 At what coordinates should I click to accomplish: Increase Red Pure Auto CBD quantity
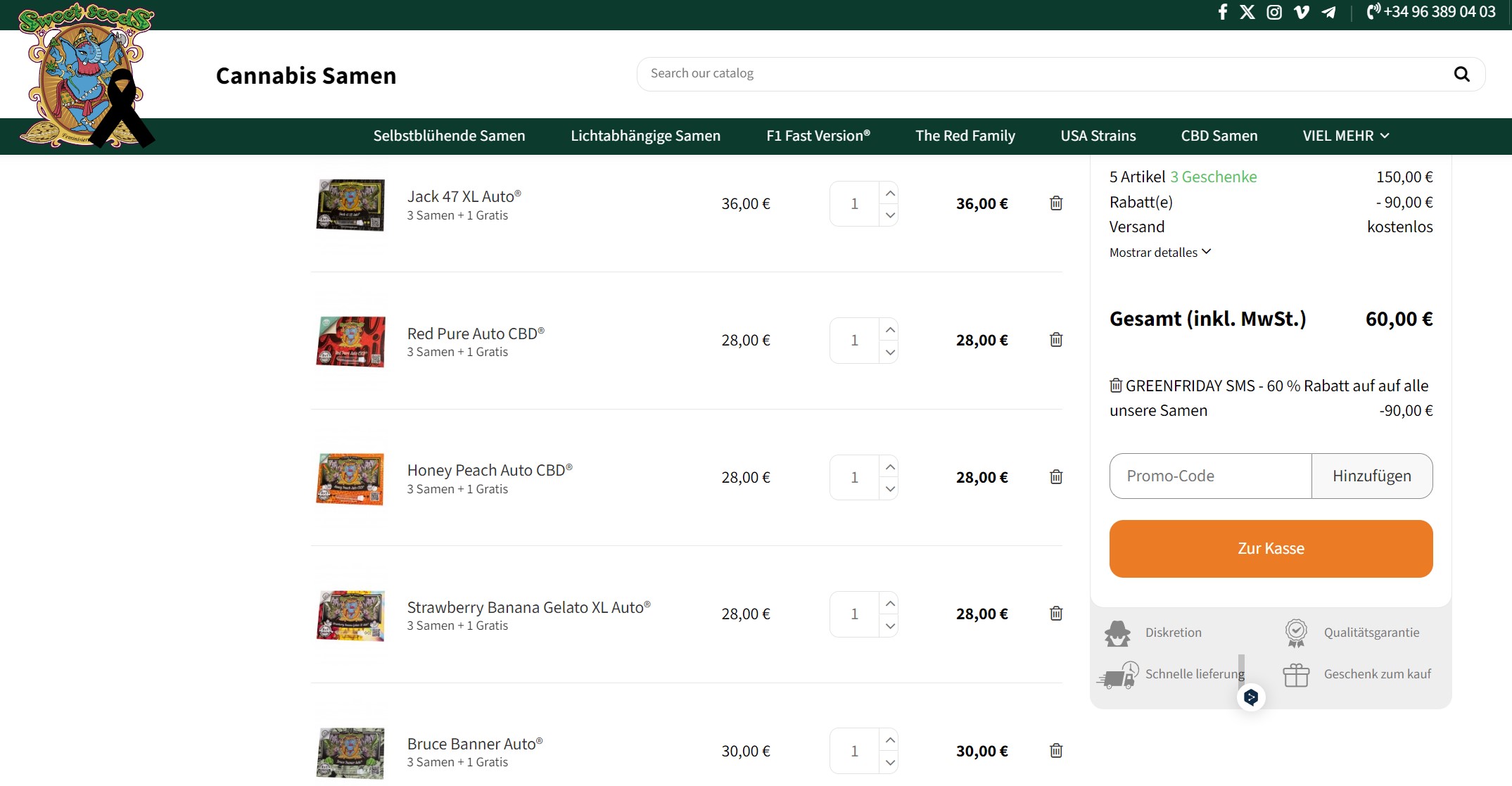890,329
